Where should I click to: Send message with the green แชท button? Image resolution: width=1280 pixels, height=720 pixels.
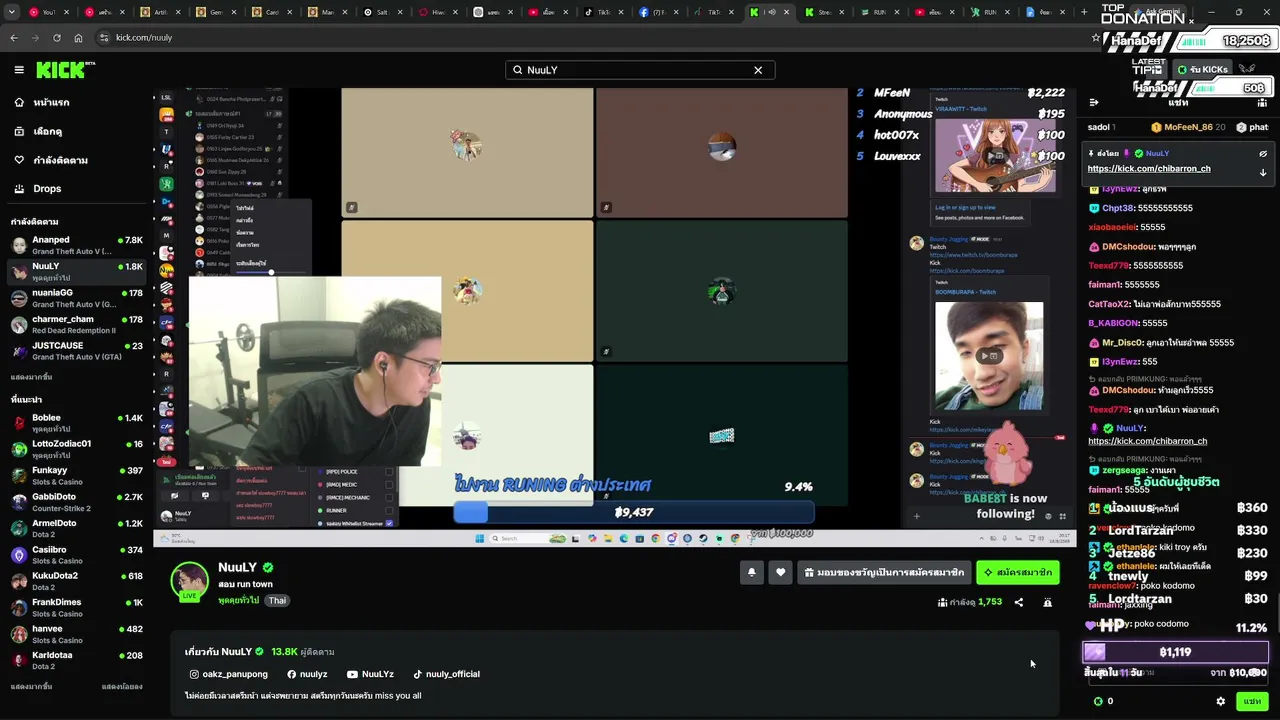pos(1252,702)
